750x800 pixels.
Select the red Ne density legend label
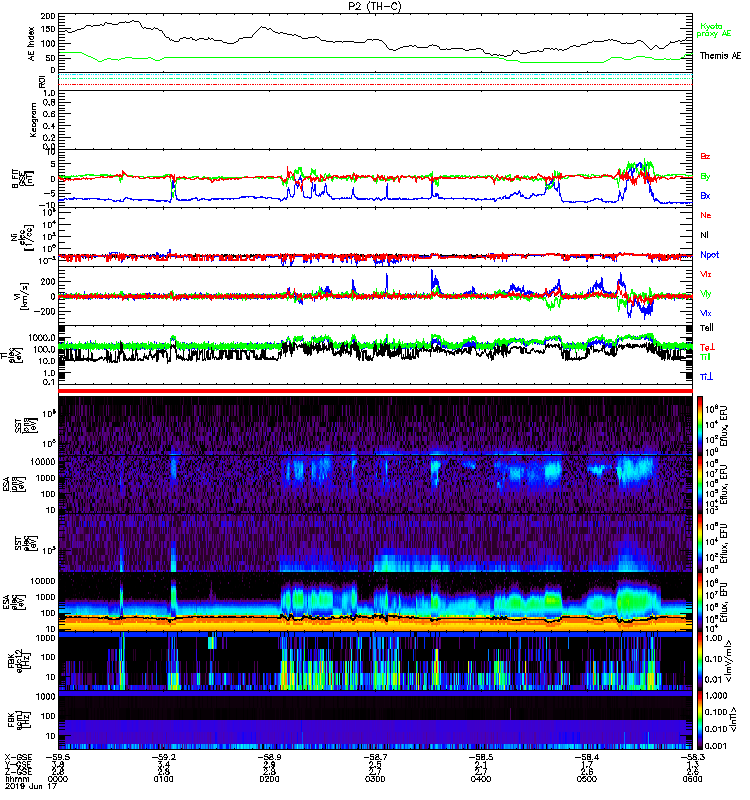706,215
